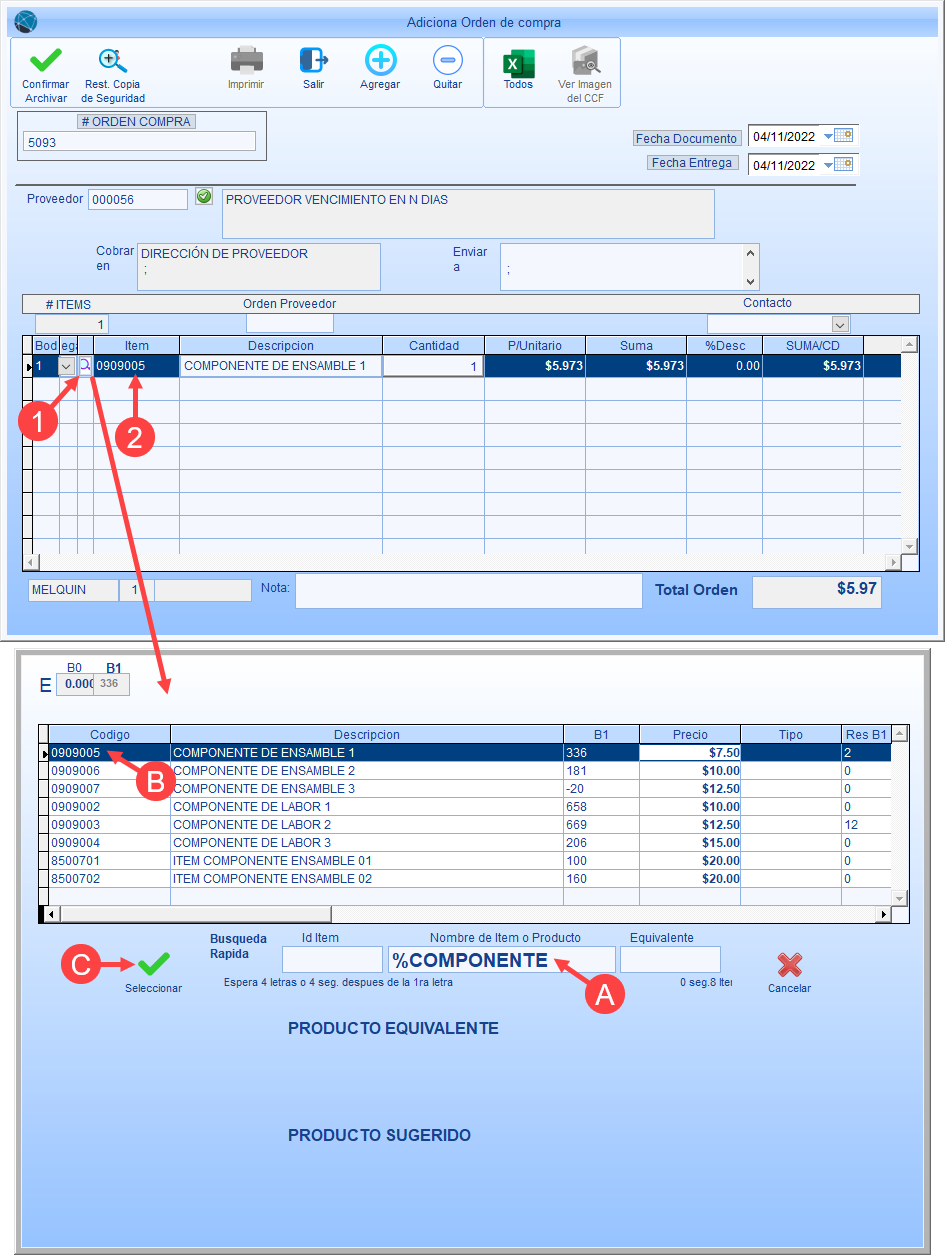Click the Salir exit icon
Image resolution: width=945 pixels, height=1255 pixels.
tap(314, 61)
